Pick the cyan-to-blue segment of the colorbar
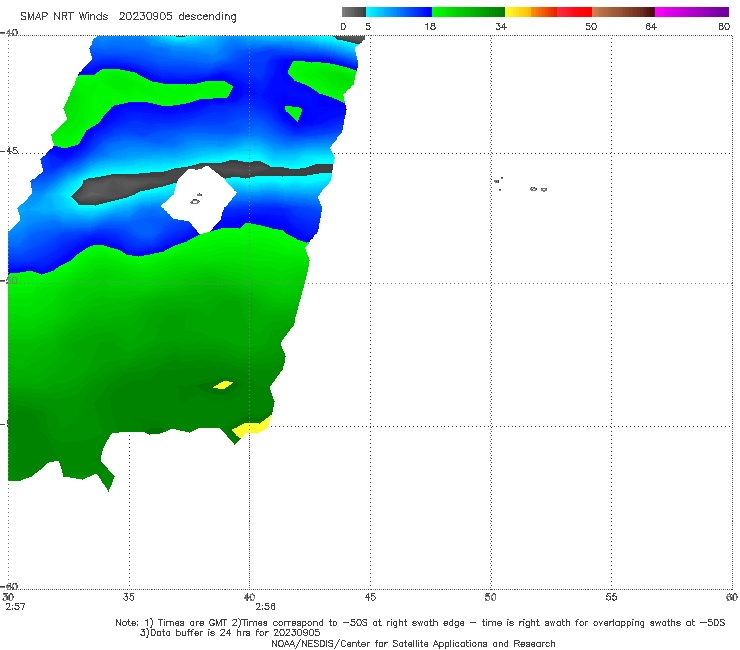 point(399,12)
